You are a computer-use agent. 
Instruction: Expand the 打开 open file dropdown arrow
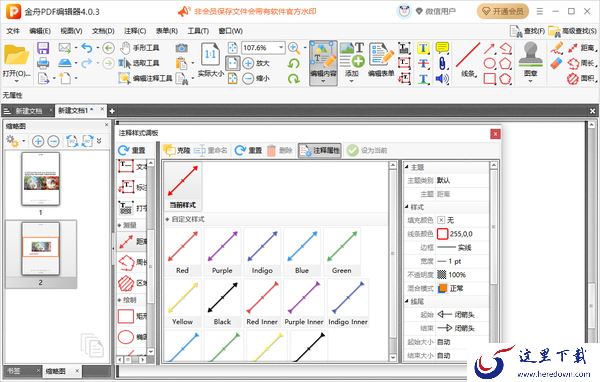pos(16,82)
